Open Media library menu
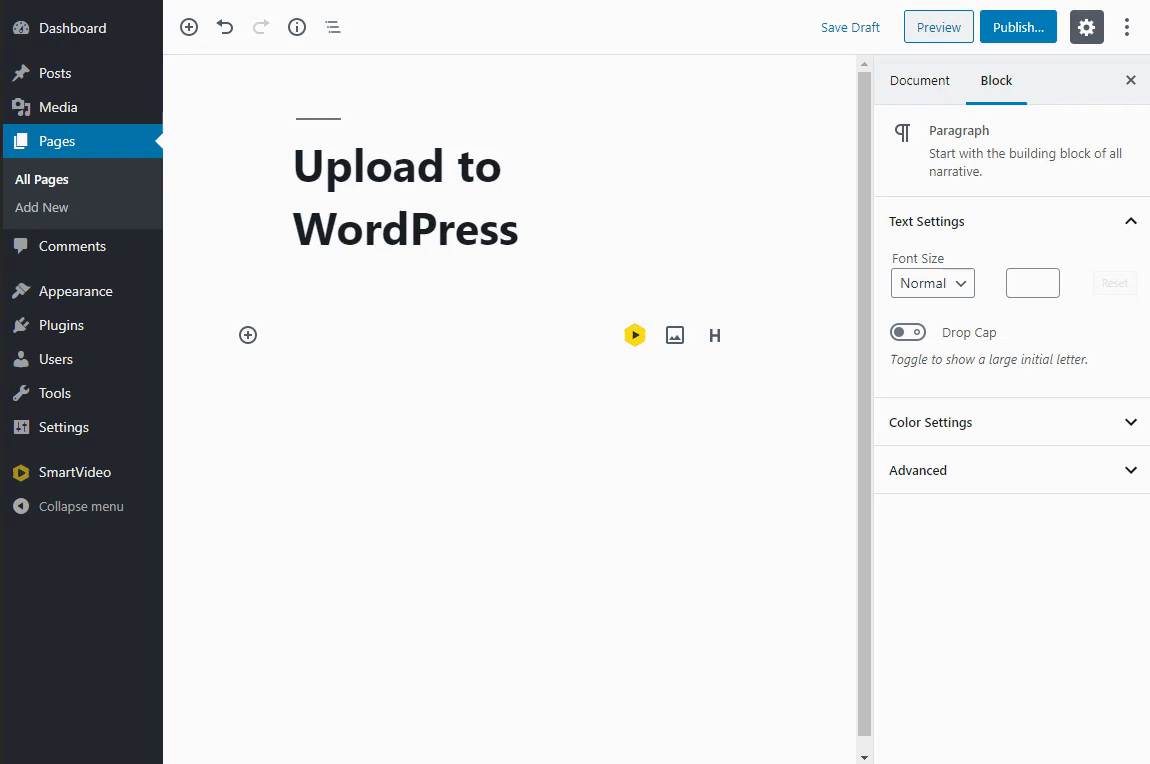Screen dimensions: 1150x764 coord(81,107)
